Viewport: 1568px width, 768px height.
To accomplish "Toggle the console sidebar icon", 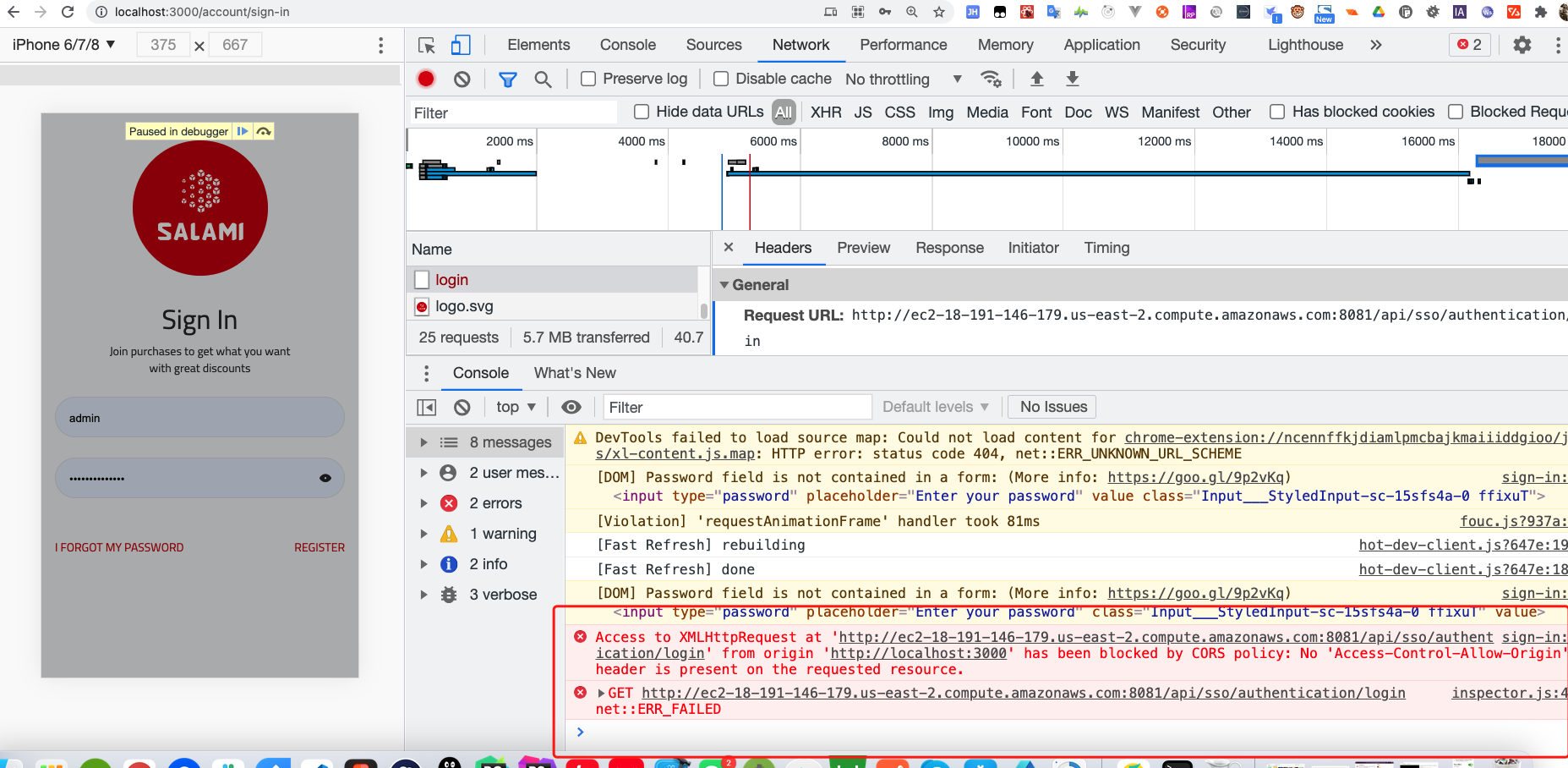I will pos(427,408).
